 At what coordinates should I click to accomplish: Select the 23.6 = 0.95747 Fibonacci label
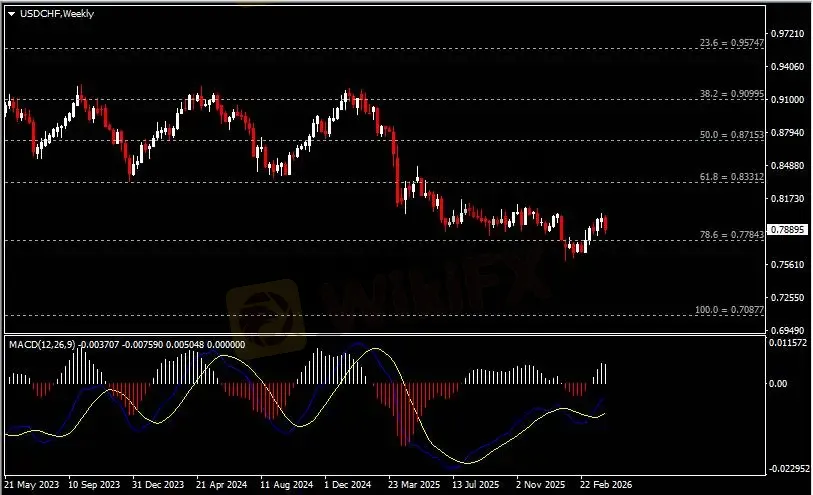tap(731, 44)
